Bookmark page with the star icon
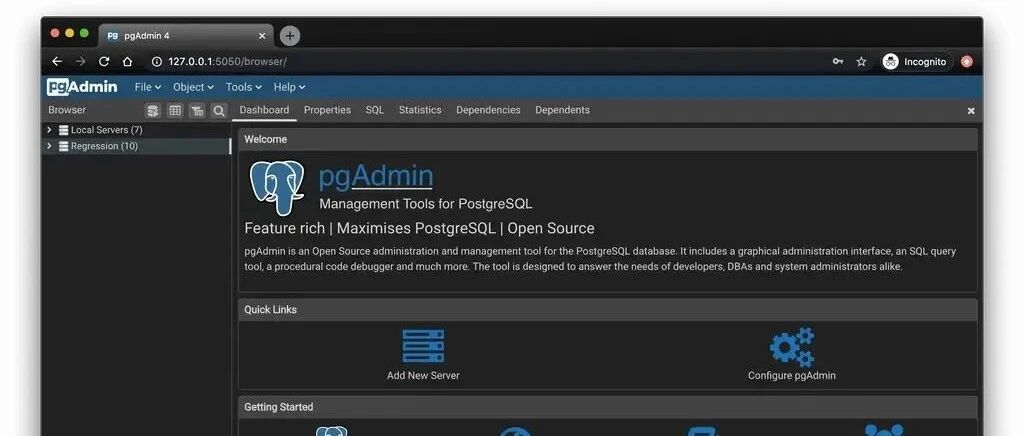The height and width of the screenshot is (436, 1024). click(861, 61)
